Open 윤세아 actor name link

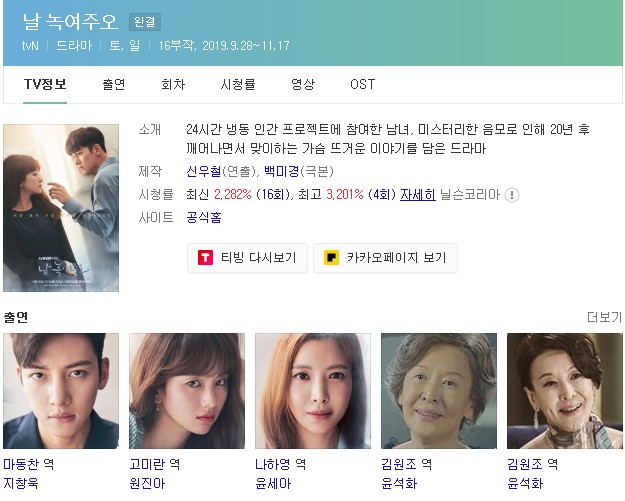pyautogui.click(x=273, y=483)
